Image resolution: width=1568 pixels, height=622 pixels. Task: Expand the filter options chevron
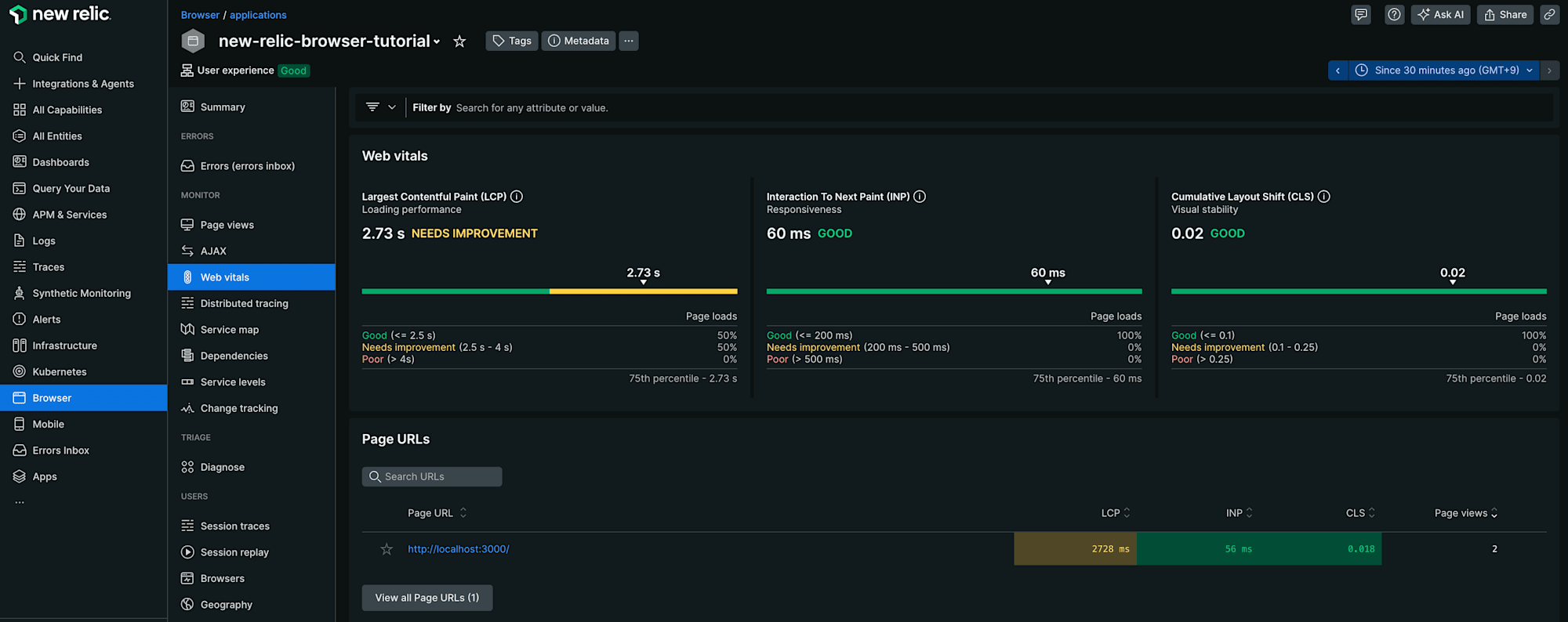click(x=392, y=107)
